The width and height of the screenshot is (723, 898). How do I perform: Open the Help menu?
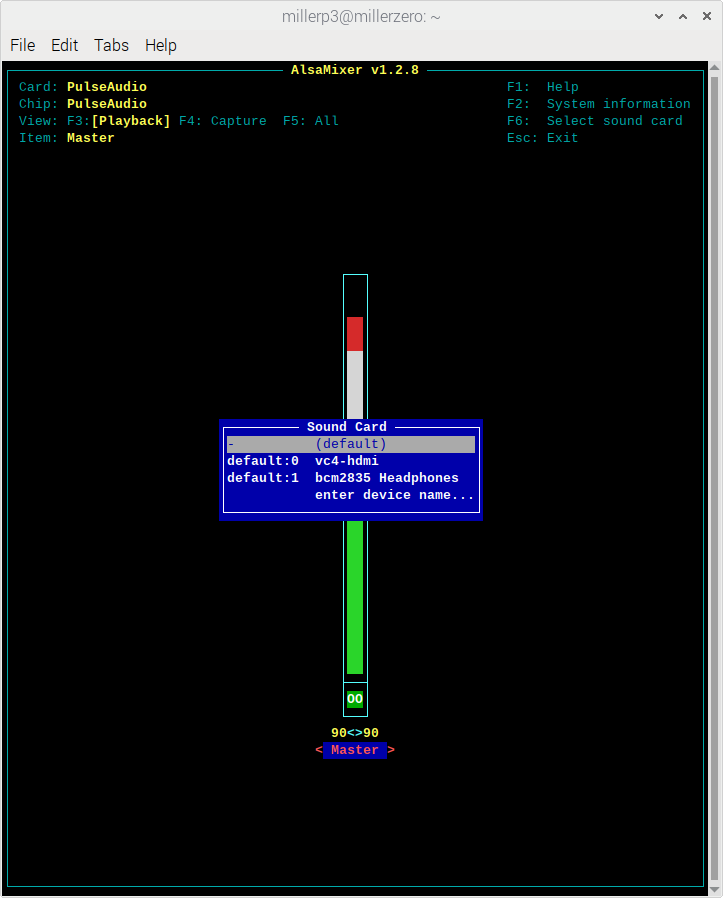click(160, 45)
